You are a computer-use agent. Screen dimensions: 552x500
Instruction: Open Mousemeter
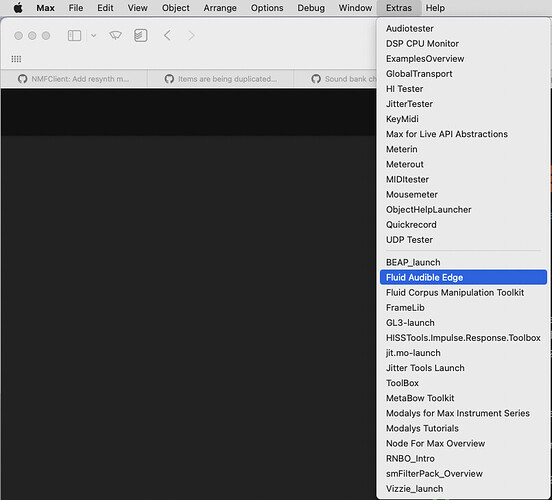click(x=463, y=195)
